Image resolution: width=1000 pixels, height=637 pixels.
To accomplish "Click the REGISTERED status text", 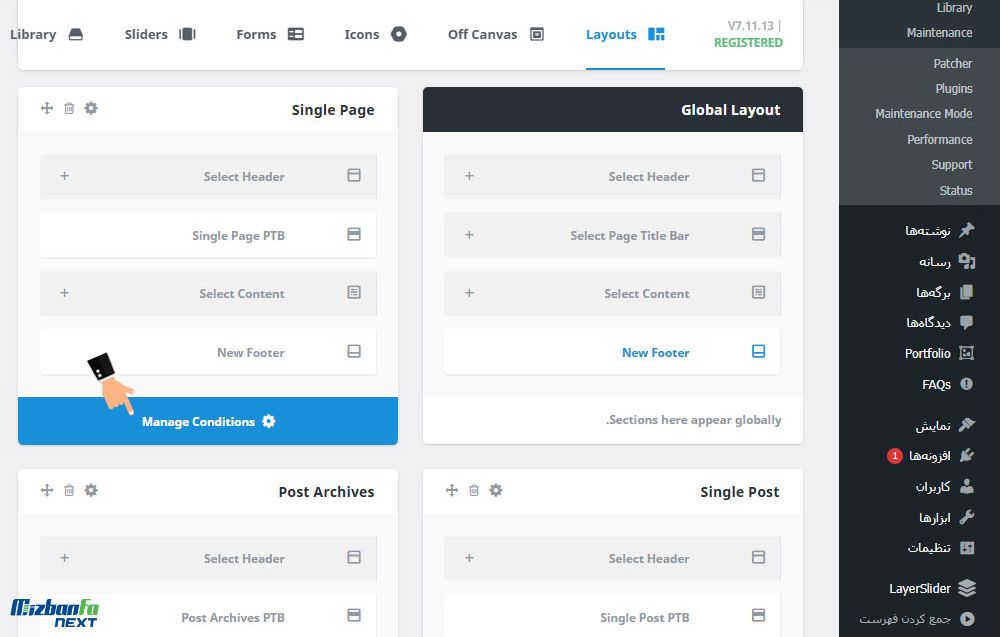I will [748, 43].
